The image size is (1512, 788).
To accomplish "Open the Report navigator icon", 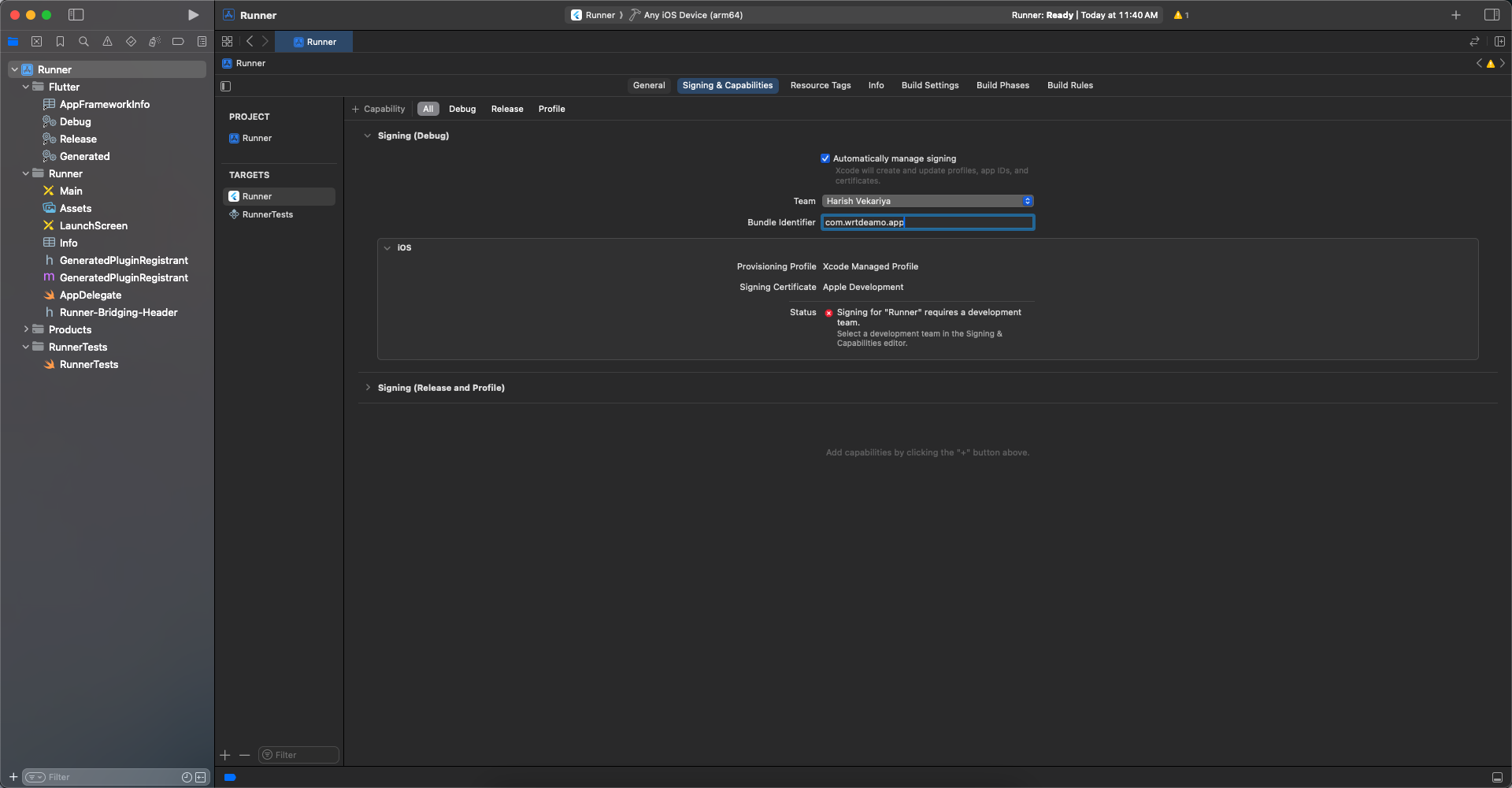I will pos(202,42).
